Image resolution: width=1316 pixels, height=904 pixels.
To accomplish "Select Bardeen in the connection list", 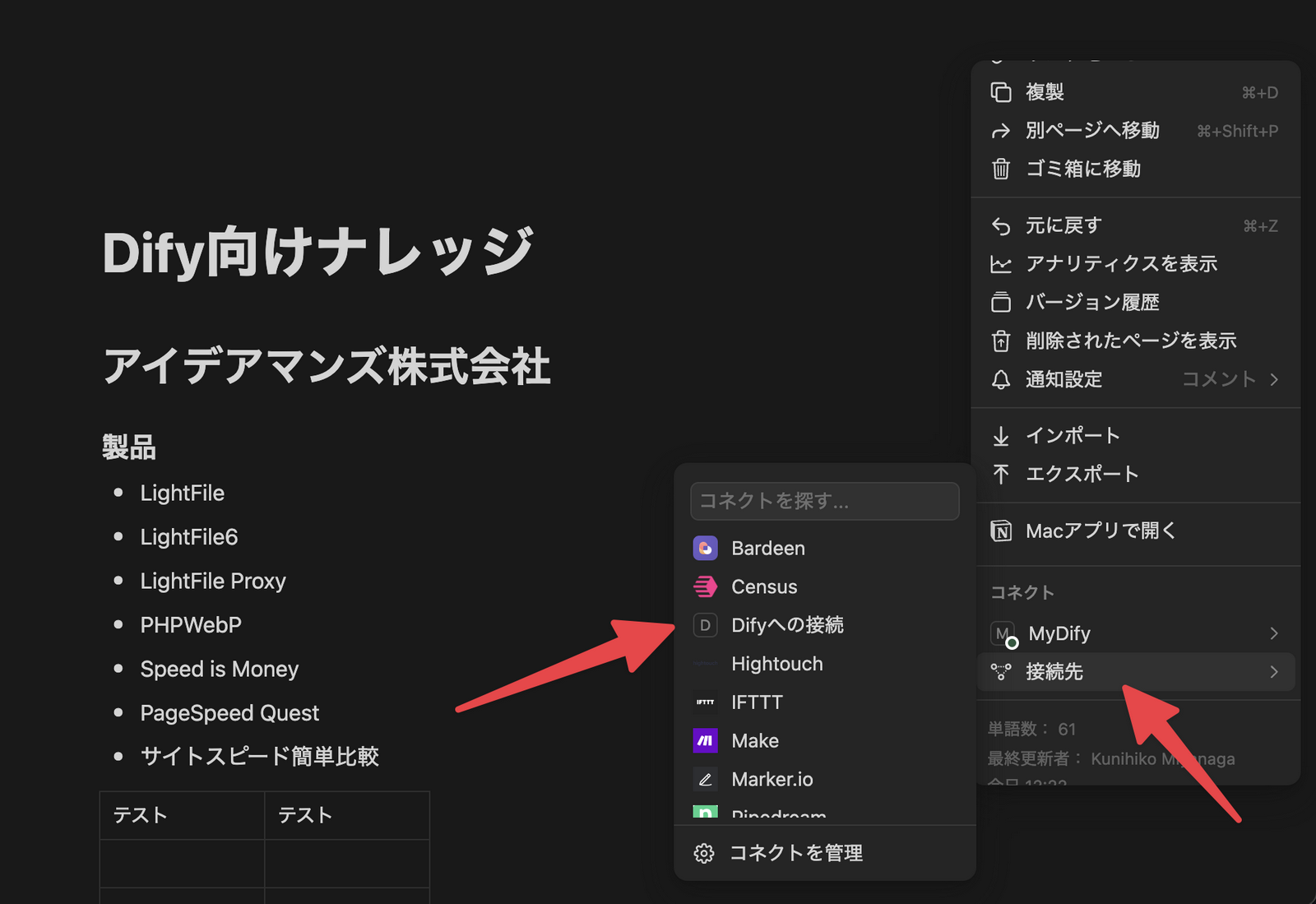I will click(x=825, y=548).
